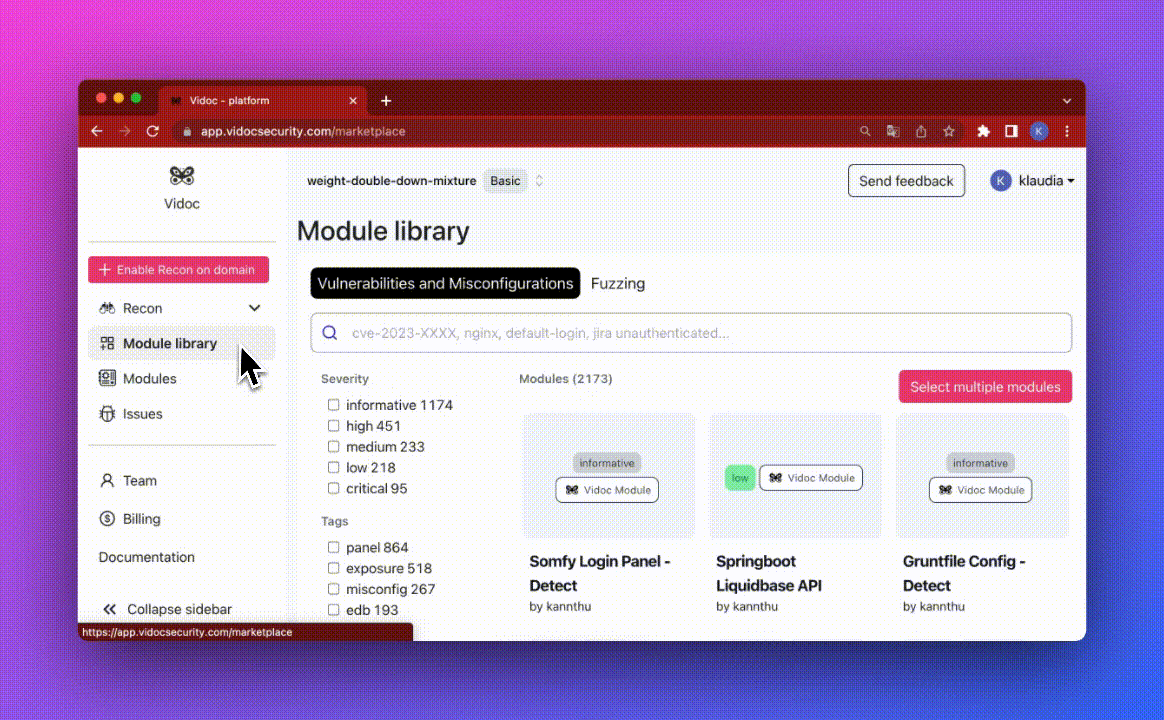Click the browser back arrow
The image size is (1164, 720).
(97, 131)
